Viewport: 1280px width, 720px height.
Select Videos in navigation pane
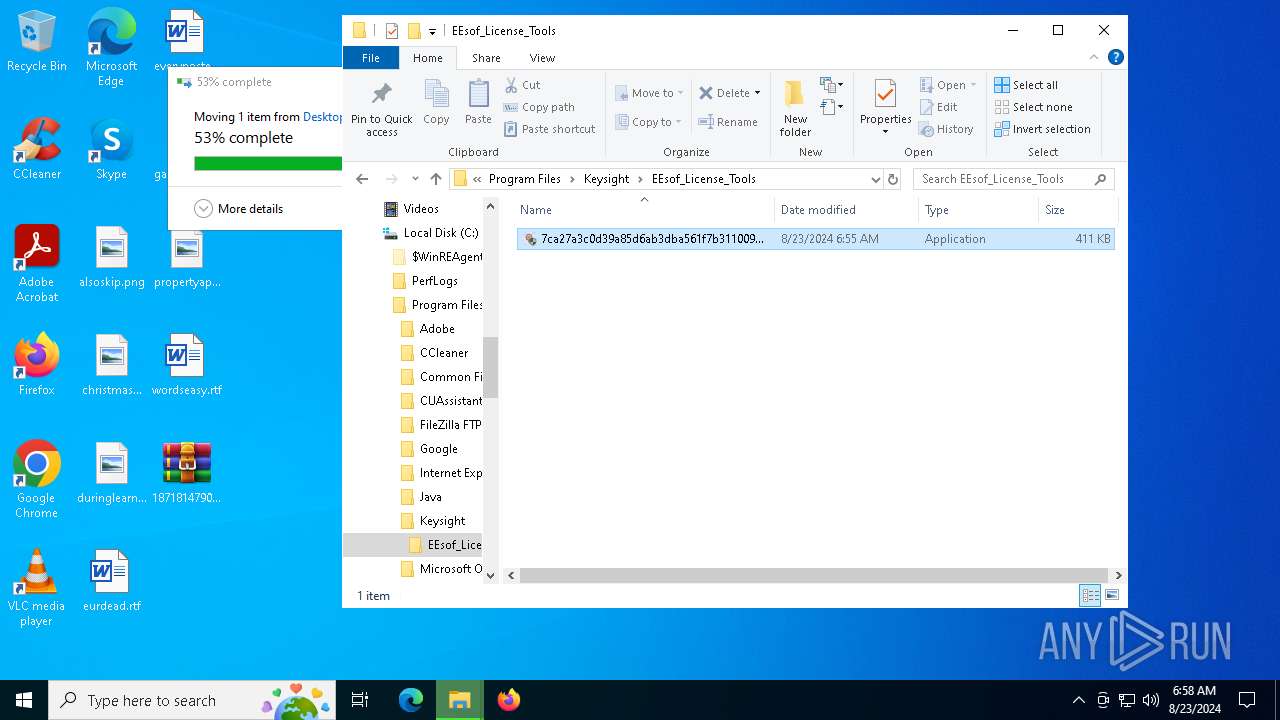(x=421, y=209)
